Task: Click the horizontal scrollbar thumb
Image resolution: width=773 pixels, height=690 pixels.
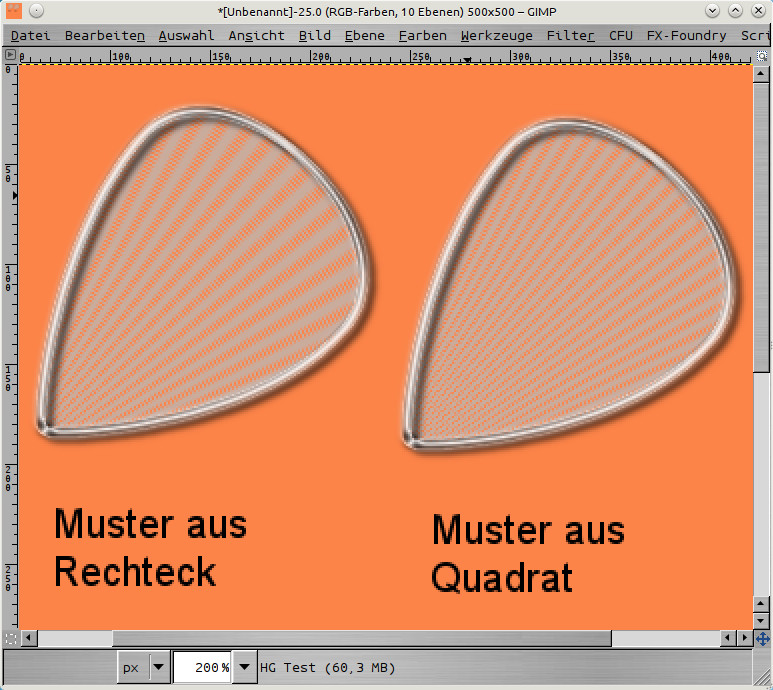Action: coord(360,638)
